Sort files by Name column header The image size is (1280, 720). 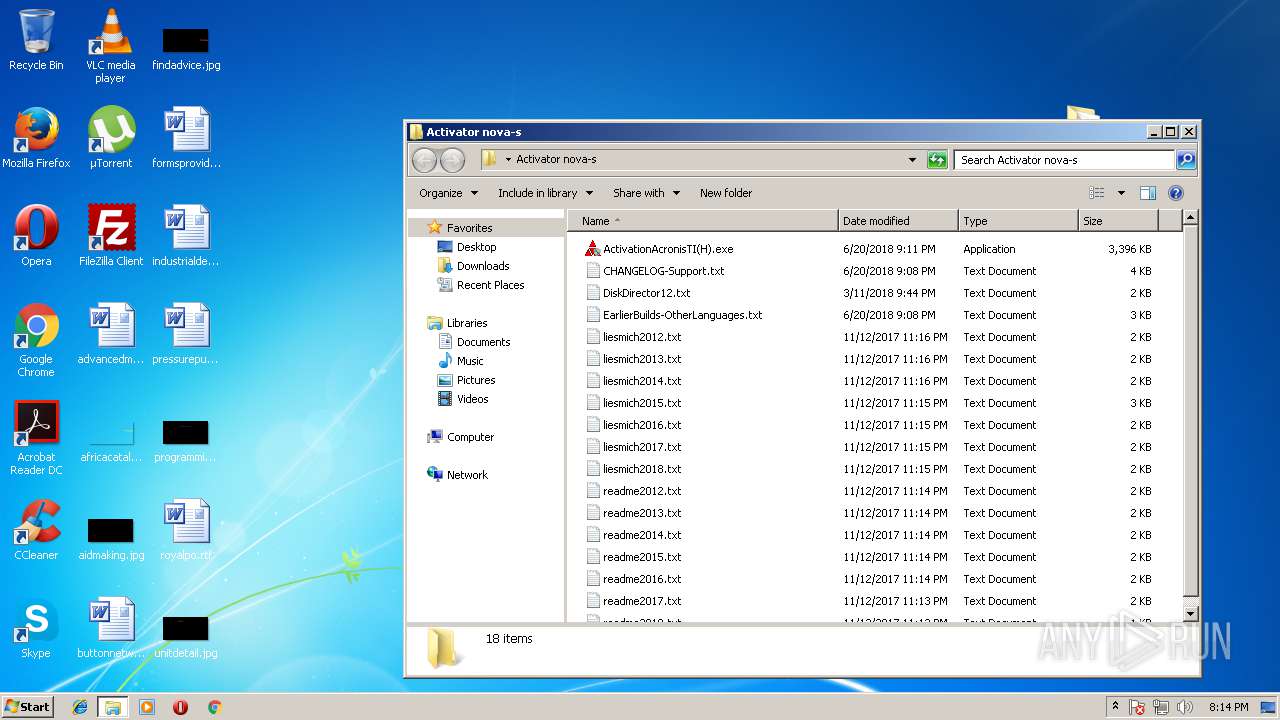click(x=702, y=221)
